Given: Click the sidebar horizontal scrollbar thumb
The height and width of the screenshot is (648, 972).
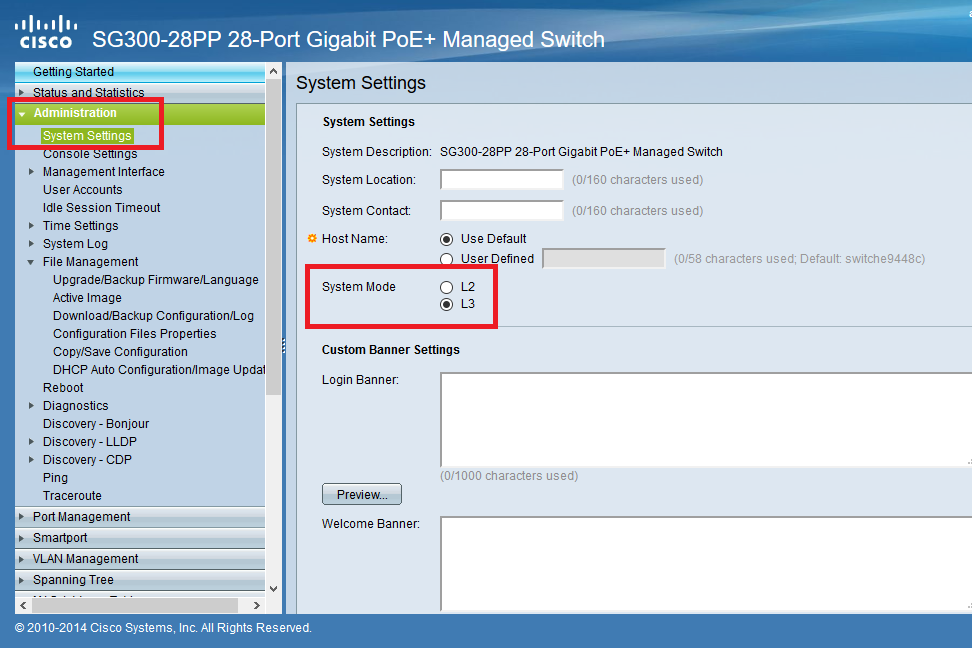Looking at the screenshot, I should pyautogui.click(x=135, y=605).
